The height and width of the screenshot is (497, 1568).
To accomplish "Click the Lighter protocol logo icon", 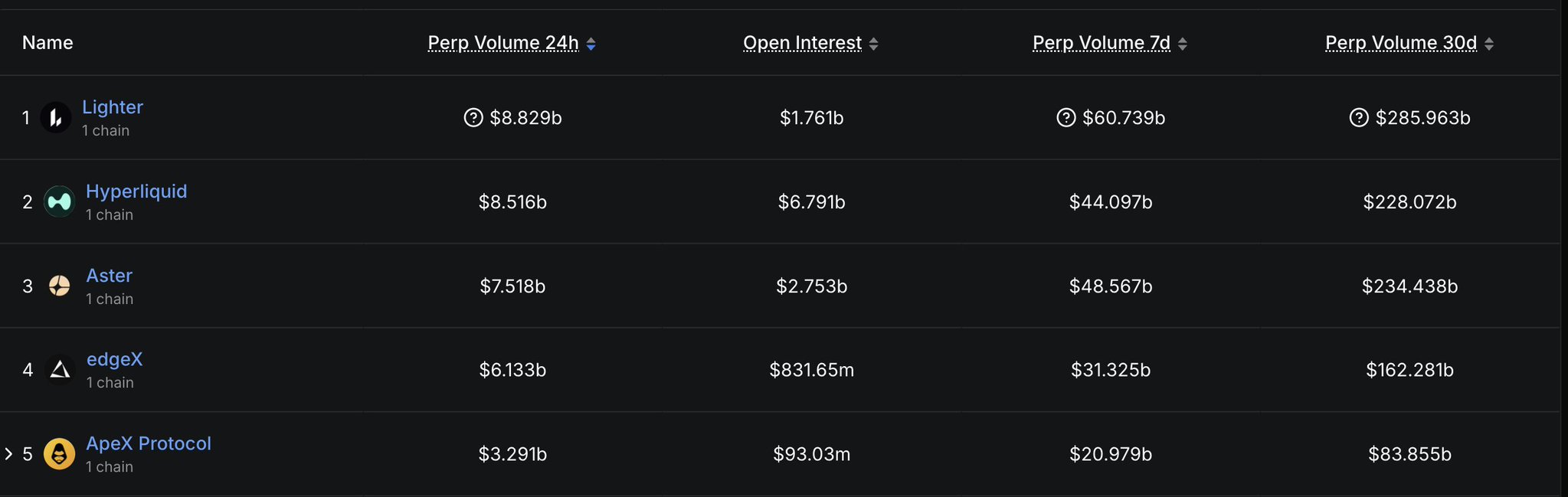I will click(x=55, y=118).
